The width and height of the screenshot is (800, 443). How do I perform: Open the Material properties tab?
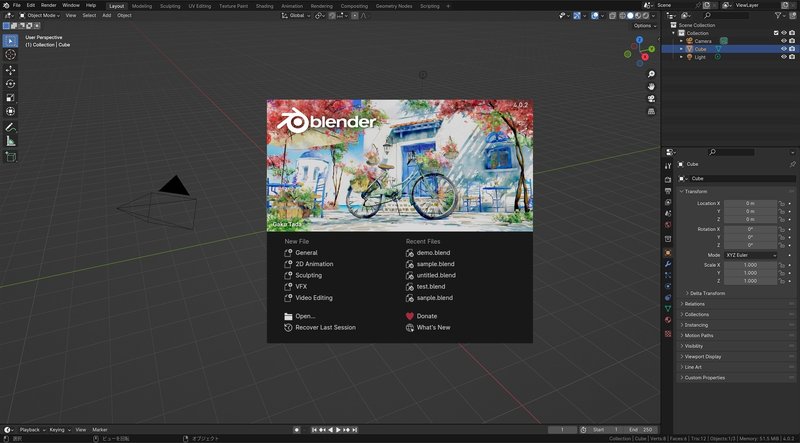click(x=668, y=320)
